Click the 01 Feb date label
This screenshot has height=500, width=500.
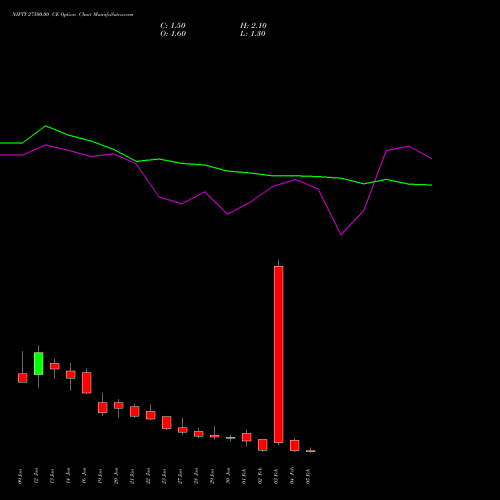point(245,476)
